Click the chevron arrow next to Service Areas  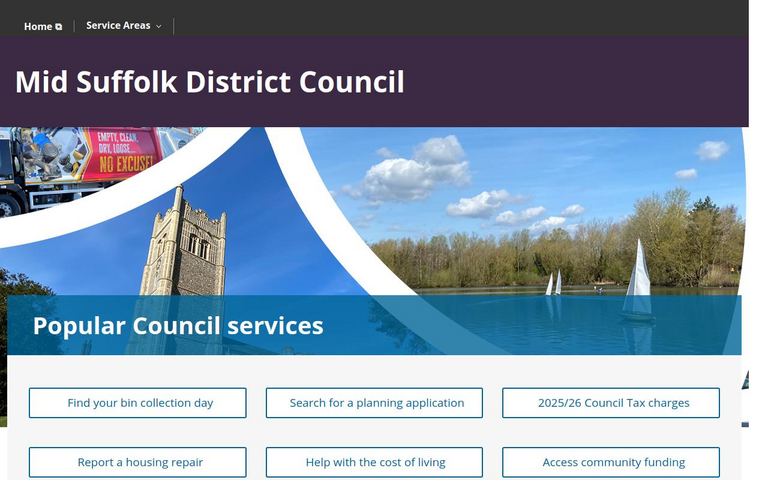[x=158, y=27]
